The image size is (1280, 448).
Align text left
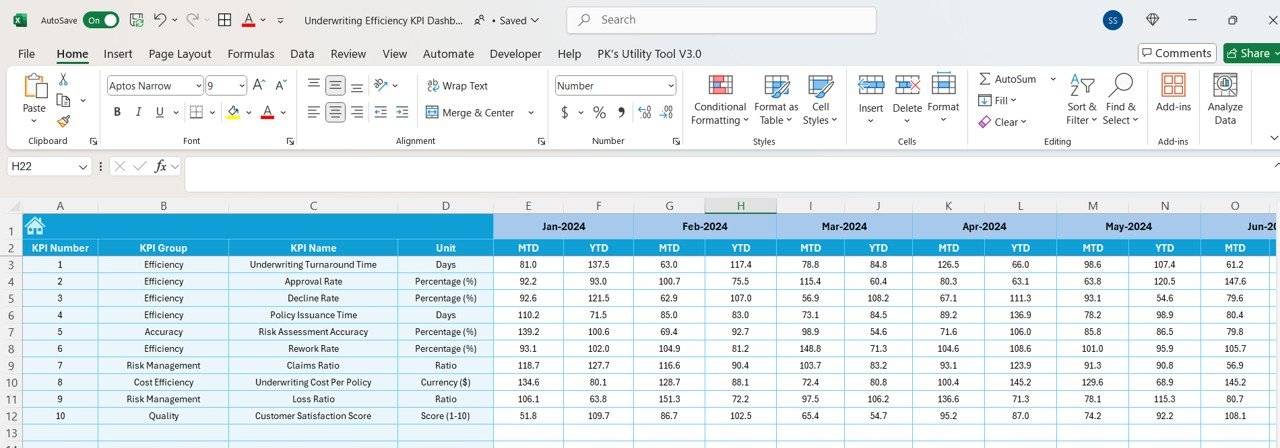[314, 112]
